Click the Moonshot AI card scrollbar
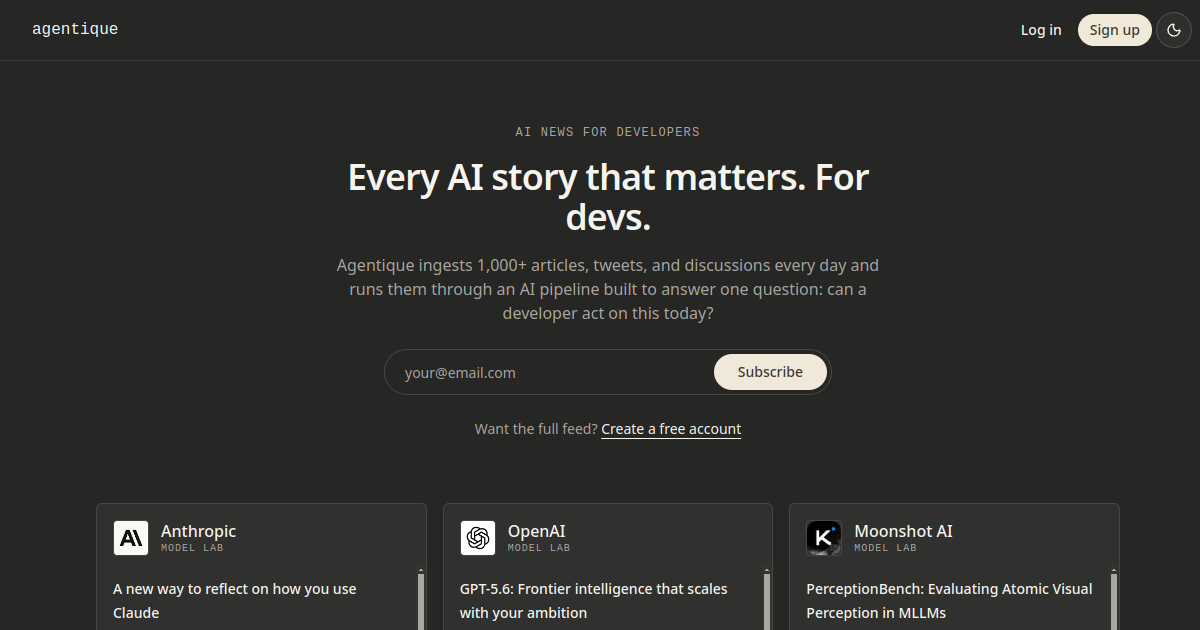The image size is (1200, 630). click(x=1113, y=600)
